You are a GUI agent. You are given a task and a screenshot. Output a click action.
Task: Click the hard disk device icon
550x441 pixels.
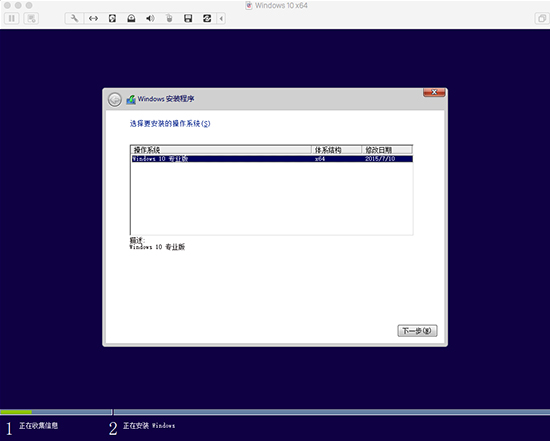(112, 18)
